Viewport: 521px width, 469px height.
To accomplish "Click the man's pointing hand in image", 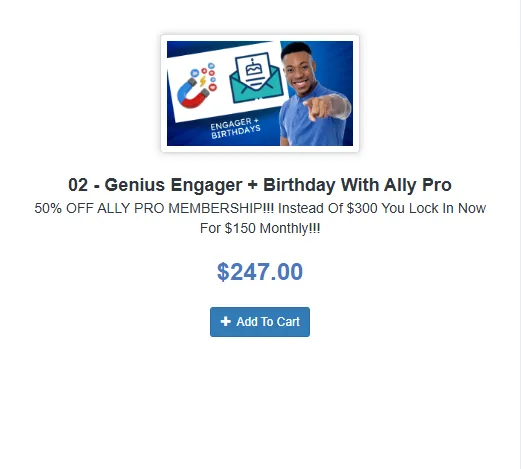I will (x=318, y=108).
